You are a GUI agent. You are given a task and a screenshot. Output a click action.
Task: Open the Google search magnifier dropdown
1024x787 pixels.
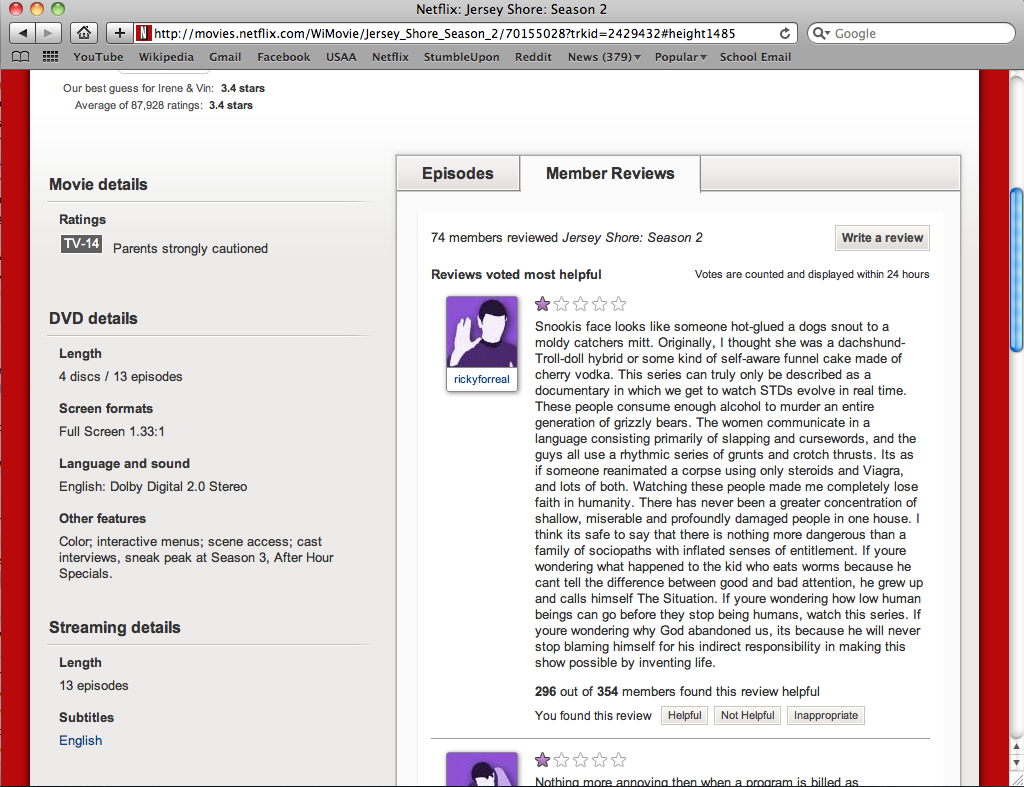(x=821, y=33)
